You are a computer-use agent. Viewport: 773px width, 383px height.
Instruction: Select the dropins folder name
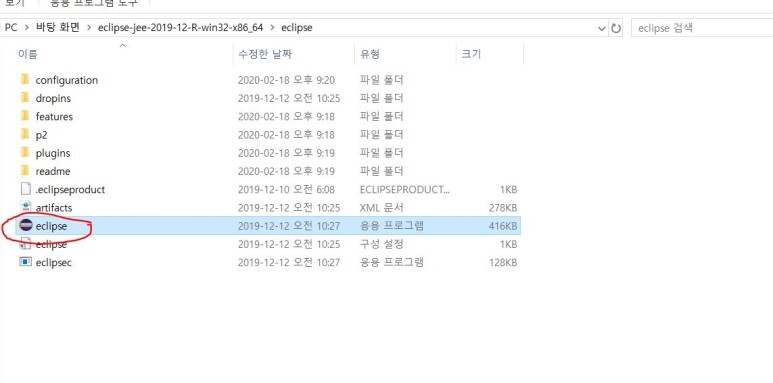point(53,98)
